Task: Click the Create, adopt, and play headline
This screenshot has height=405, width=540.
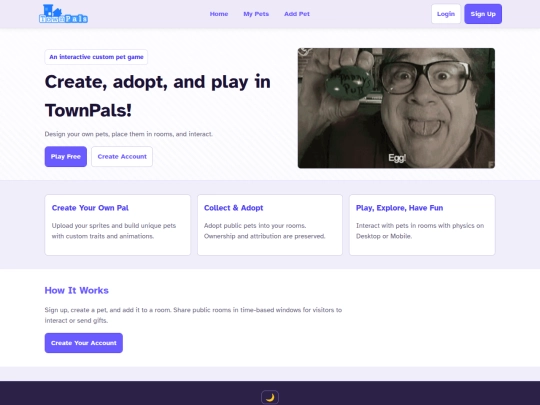Action: (158, 96)
